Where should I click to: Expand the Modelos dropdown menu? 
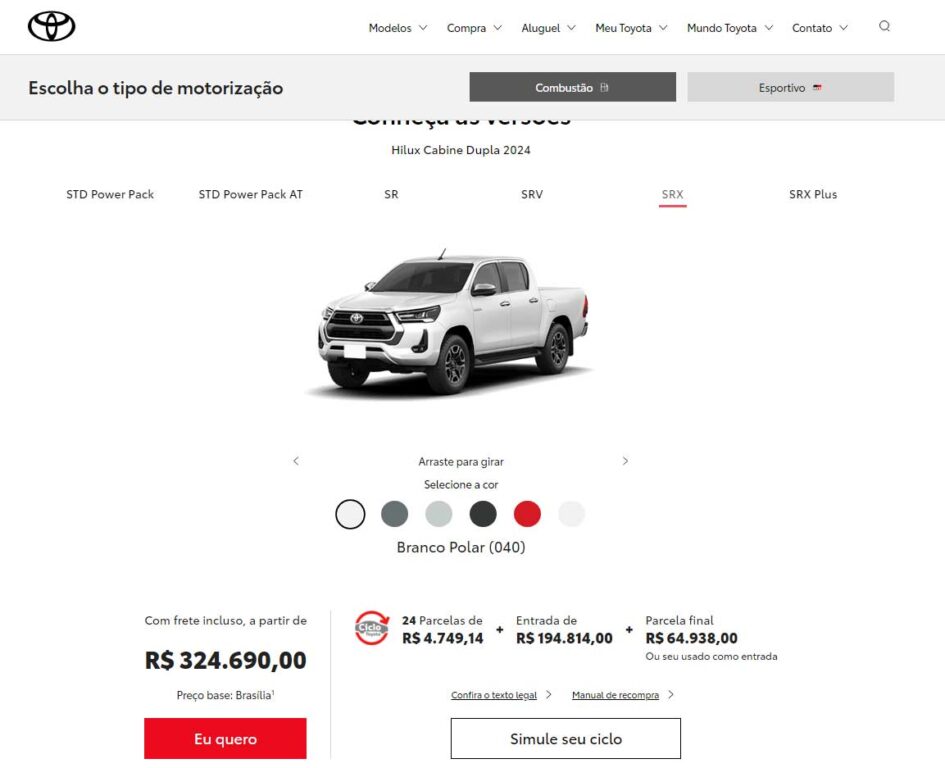coord(398,28)
